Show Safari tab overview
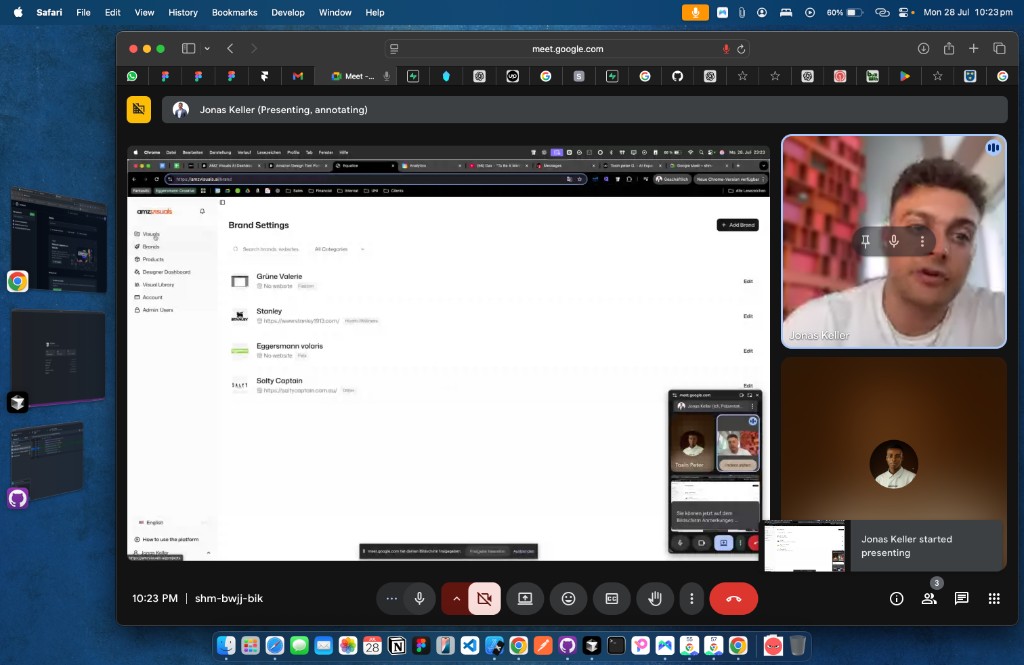The width and height of the screenshot is (1024, 665). [999, 48]
